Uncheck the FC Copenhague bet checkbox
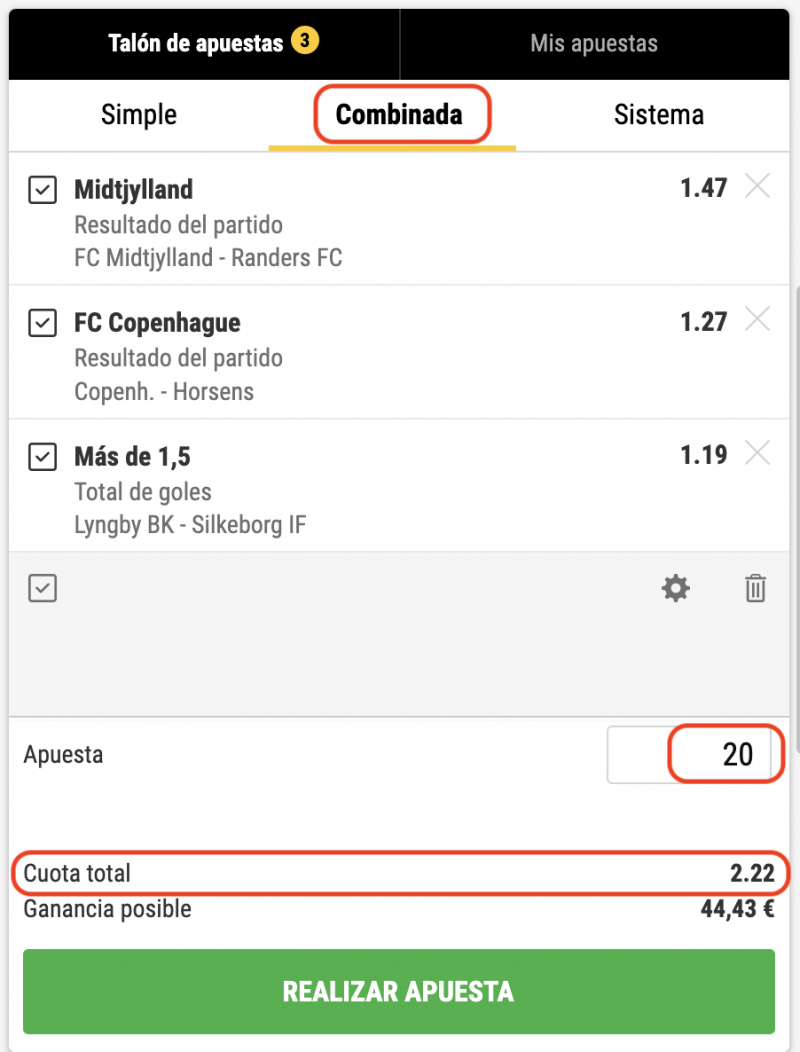This screenshot has width=800, height=1052. point(42,323)
